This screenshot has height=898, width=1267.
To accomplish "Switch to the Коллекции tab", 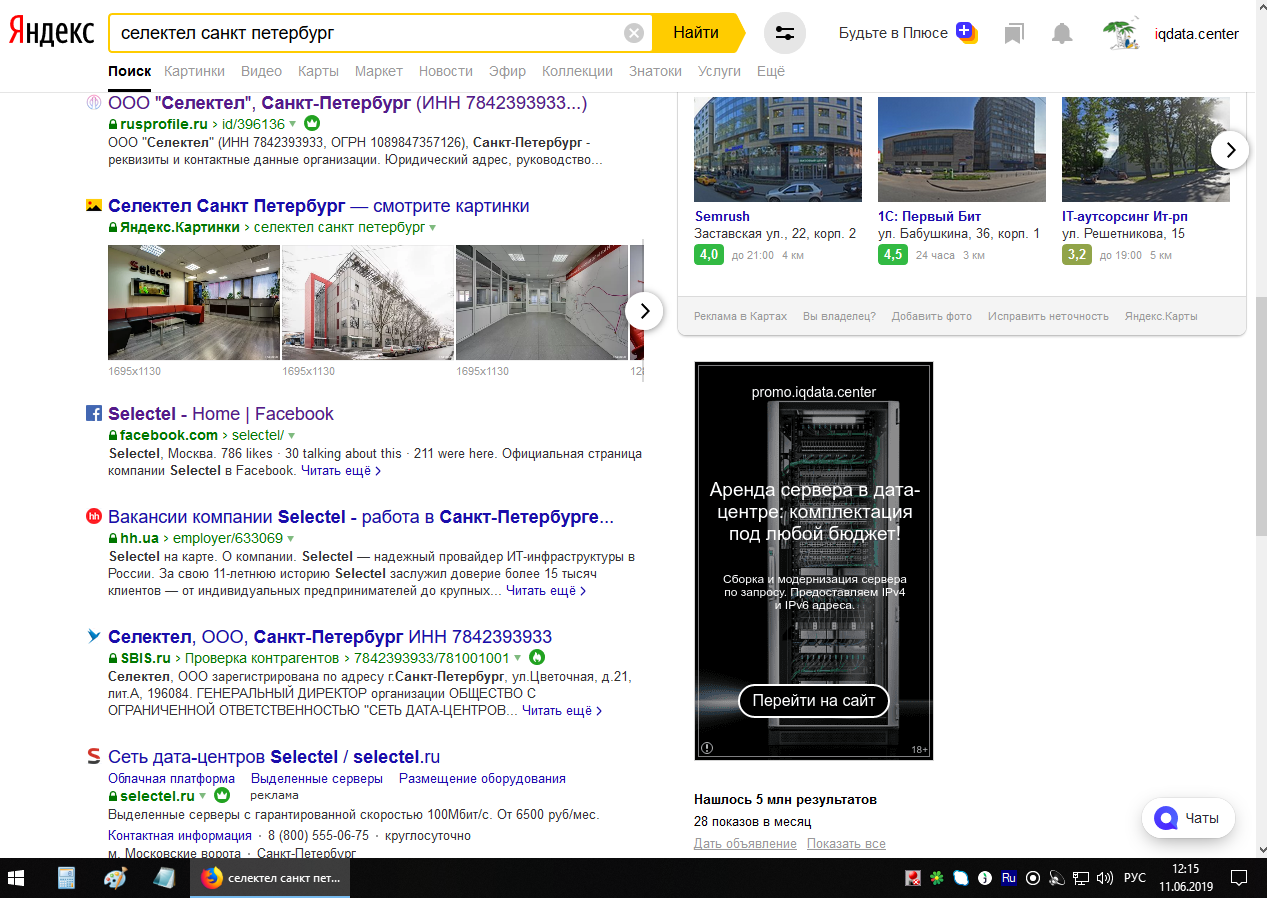I will tap(577, 71).
